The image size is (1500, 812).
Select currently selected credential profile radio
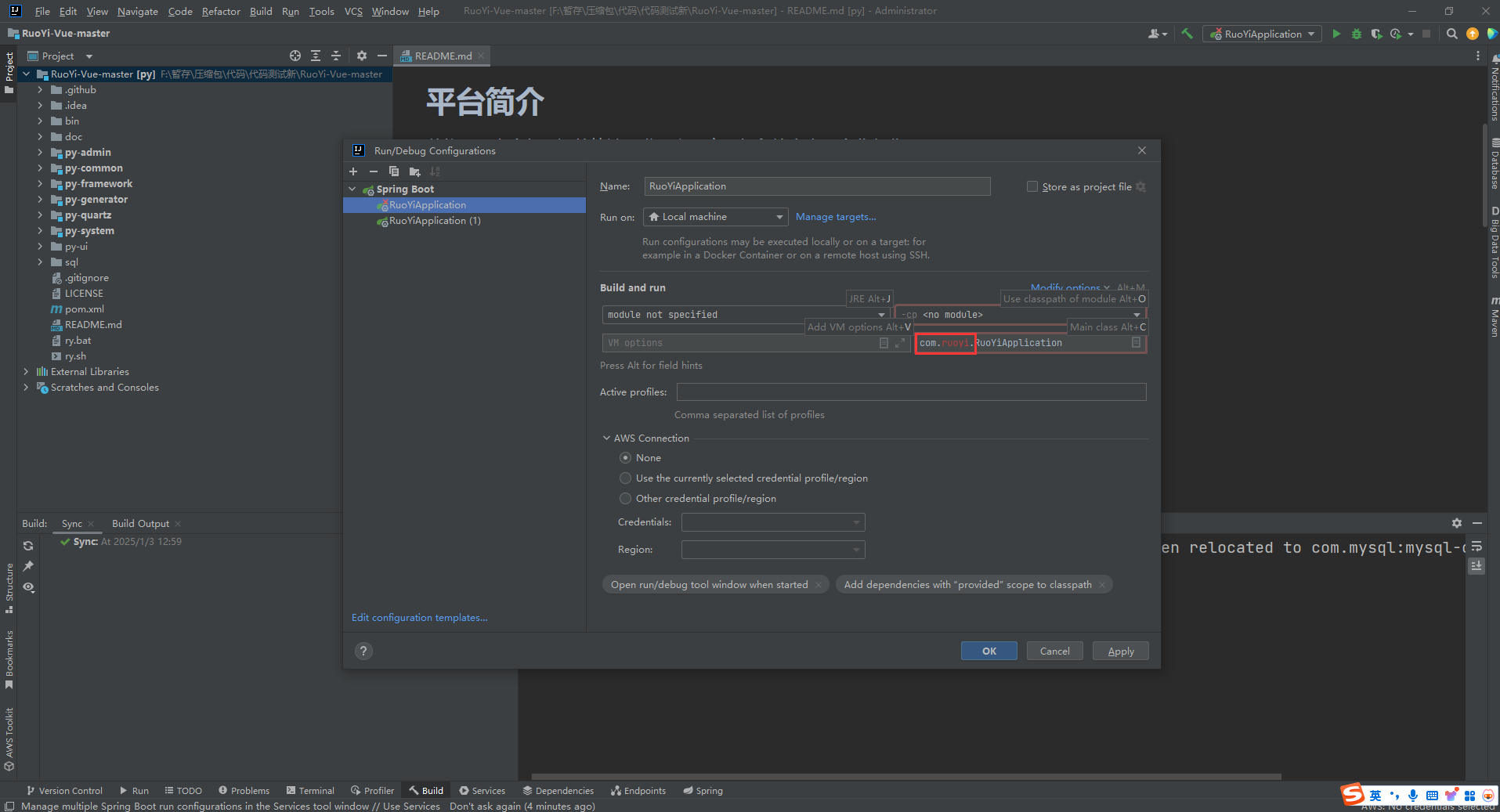click(625, 478)
